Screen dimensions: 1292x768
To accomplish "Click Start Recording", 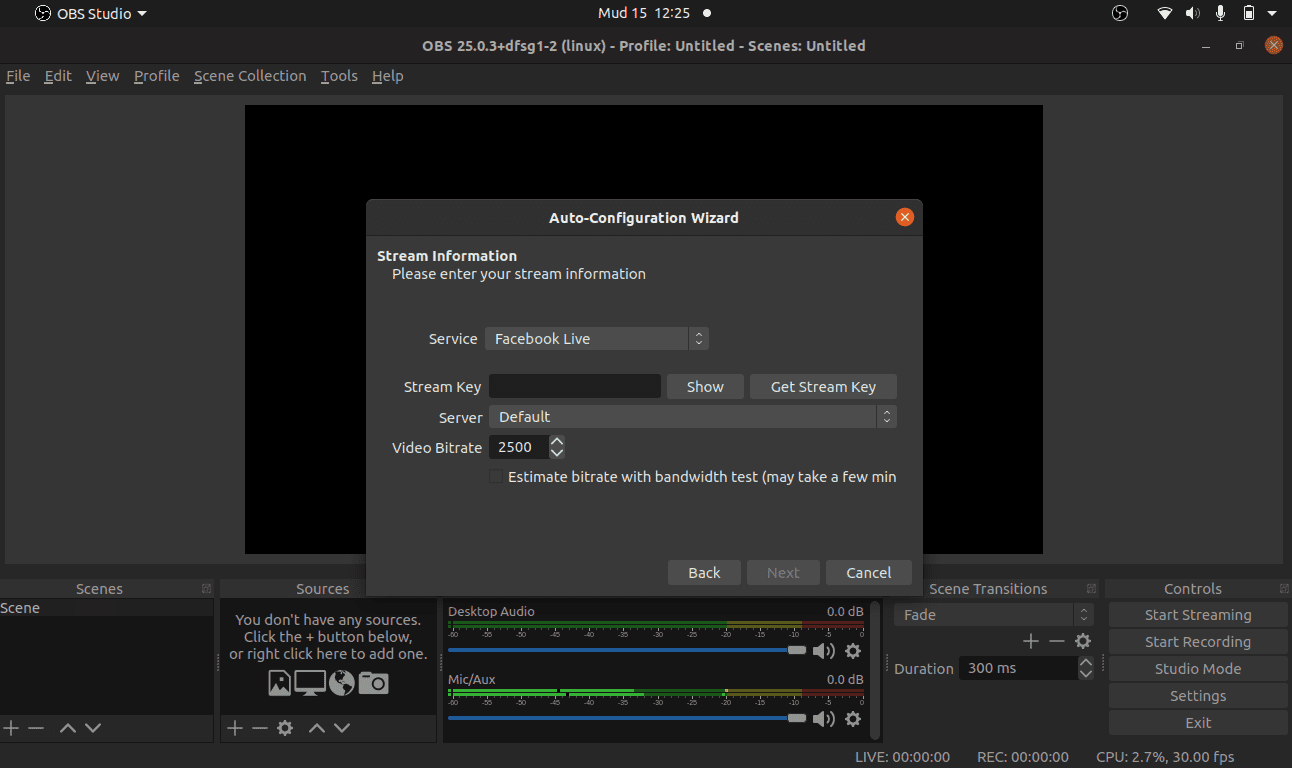I will 1198,642.
